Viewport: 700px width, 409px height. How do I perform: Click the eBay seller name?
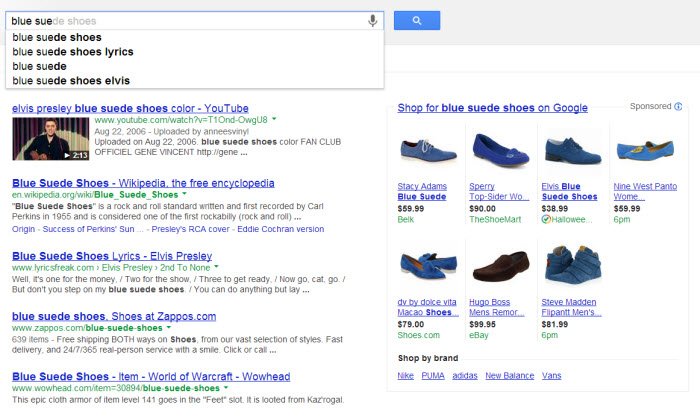click(479, 335)
